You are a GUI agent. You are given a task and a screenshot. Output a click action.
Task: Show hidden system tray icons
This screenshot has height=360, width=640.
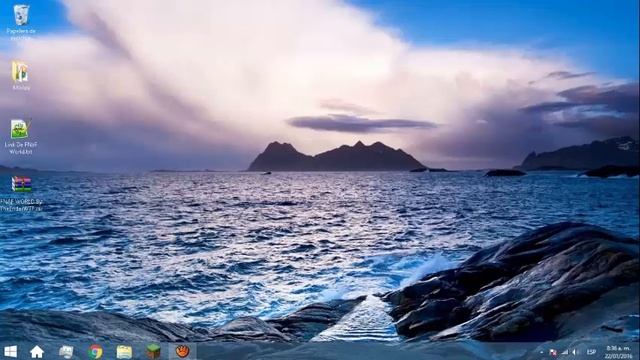[x=542, y=352]
